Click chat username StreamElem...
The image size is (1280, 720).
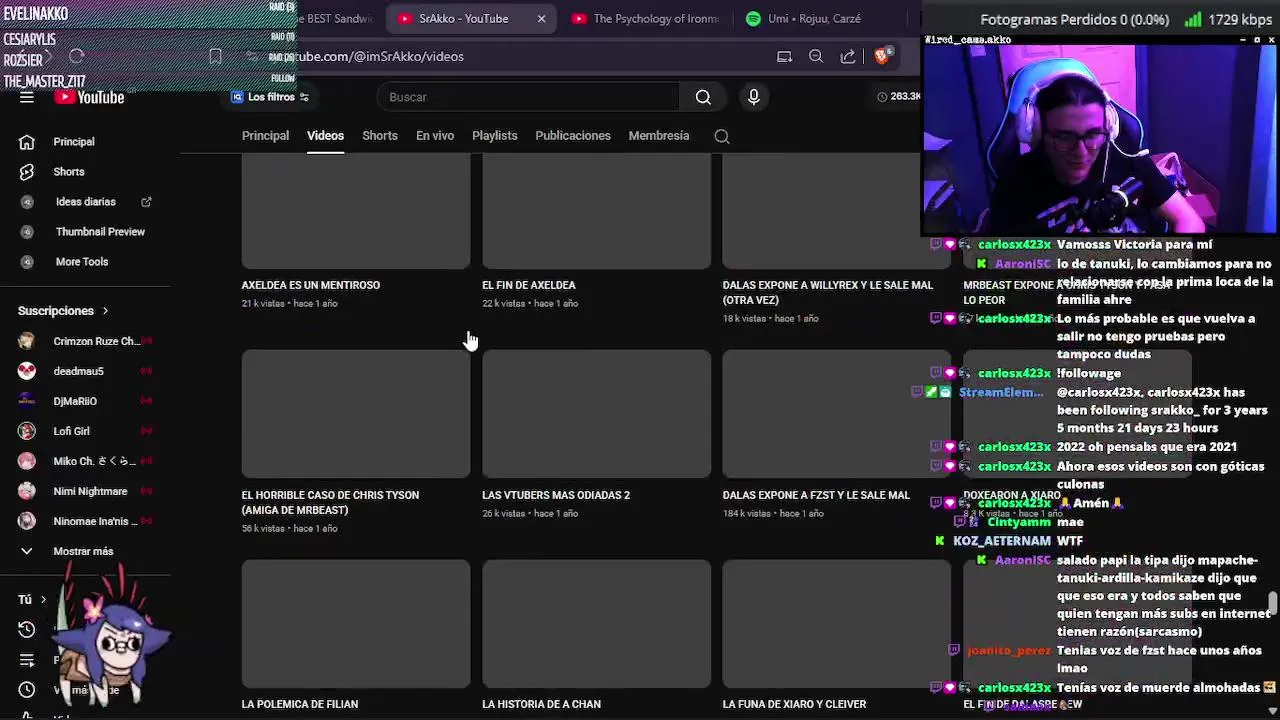coord(1001,392)
